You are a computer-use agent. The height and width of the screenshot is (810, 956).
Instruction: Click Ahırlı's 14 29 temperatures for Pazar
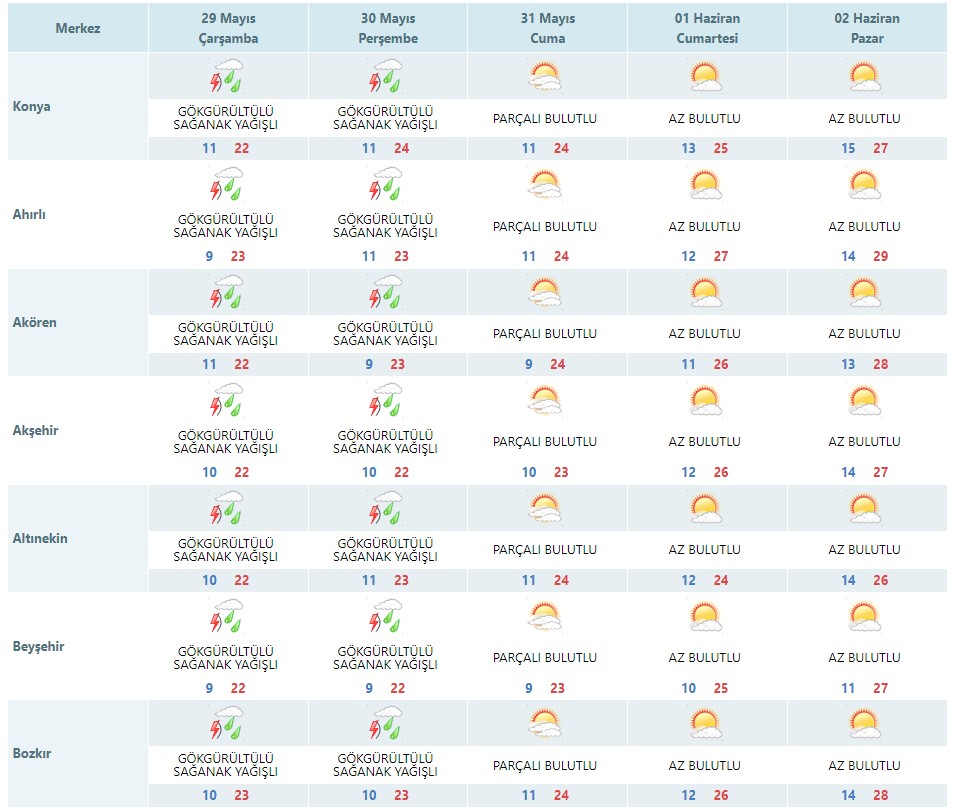pos(865,256)
